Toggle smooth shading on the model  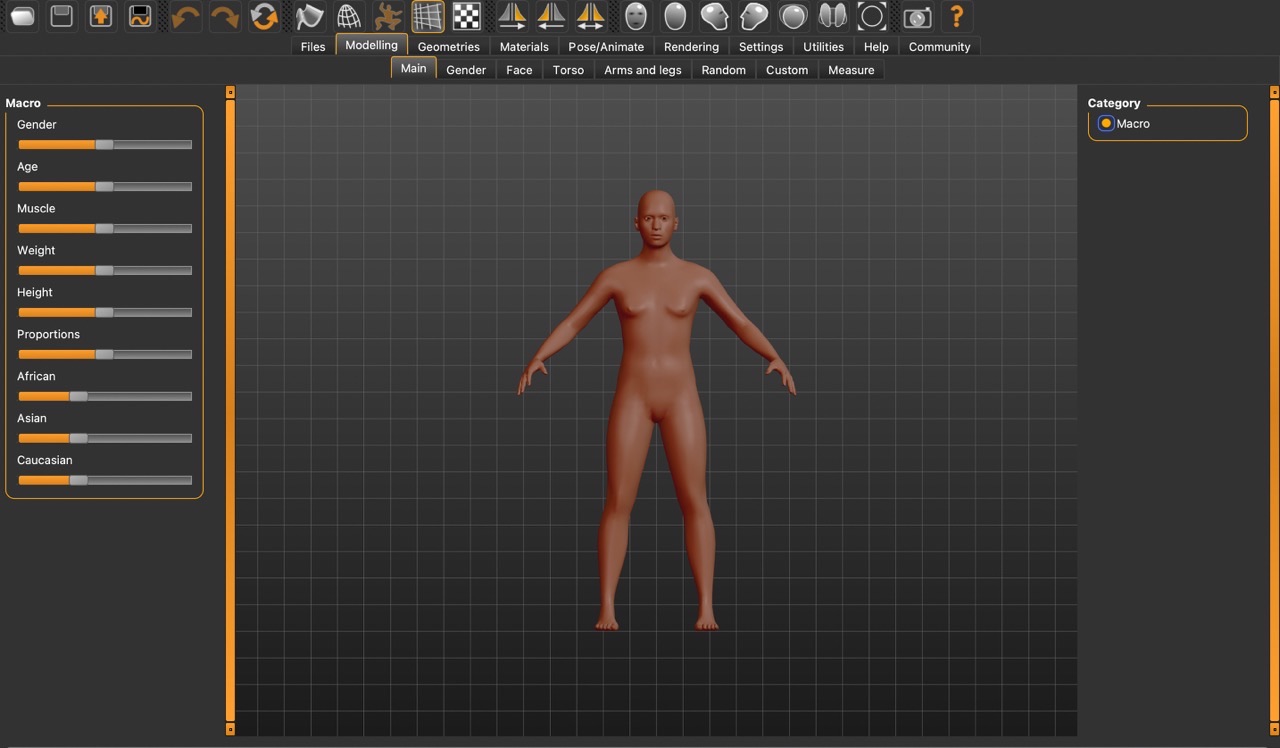pyautogui.click(x=310, y=16)
